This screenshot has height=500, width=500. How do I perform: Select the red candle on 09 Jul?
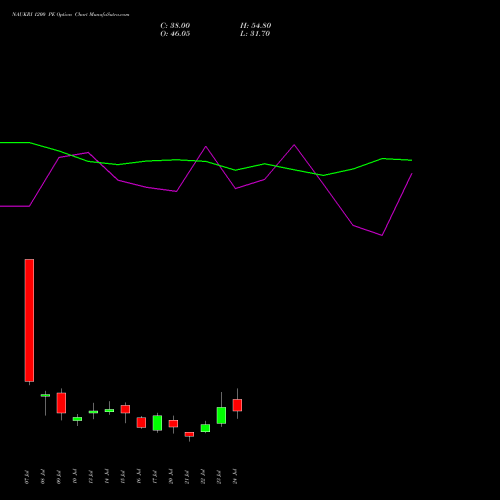[61, 403]
